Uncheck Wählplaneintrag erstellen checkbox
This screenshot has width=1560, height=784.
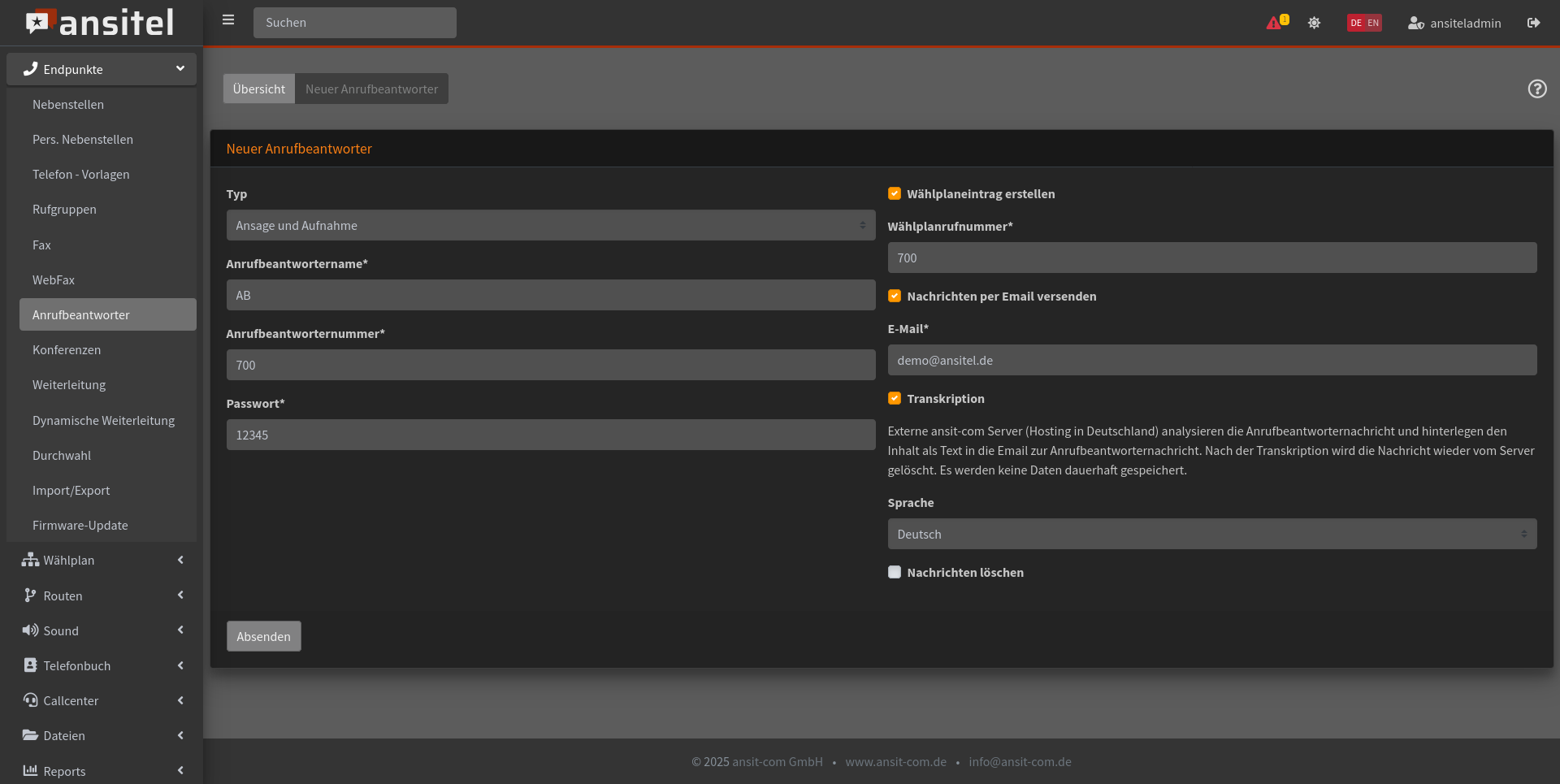click(x=895, y=193)
